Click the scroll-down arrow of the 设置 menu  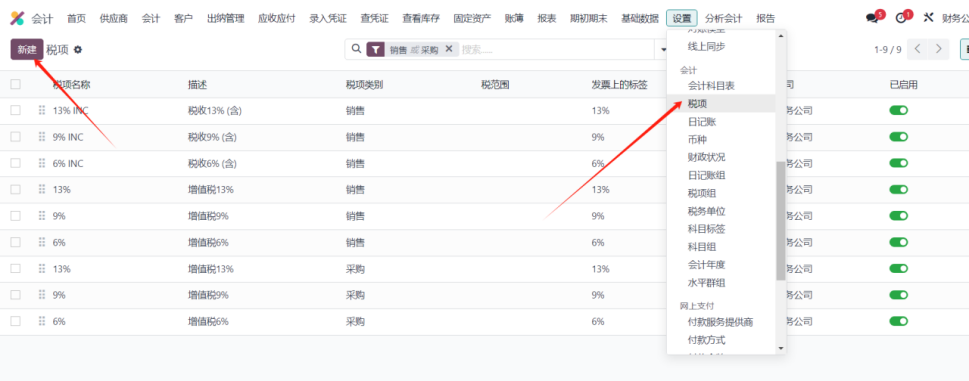[781, 348]
